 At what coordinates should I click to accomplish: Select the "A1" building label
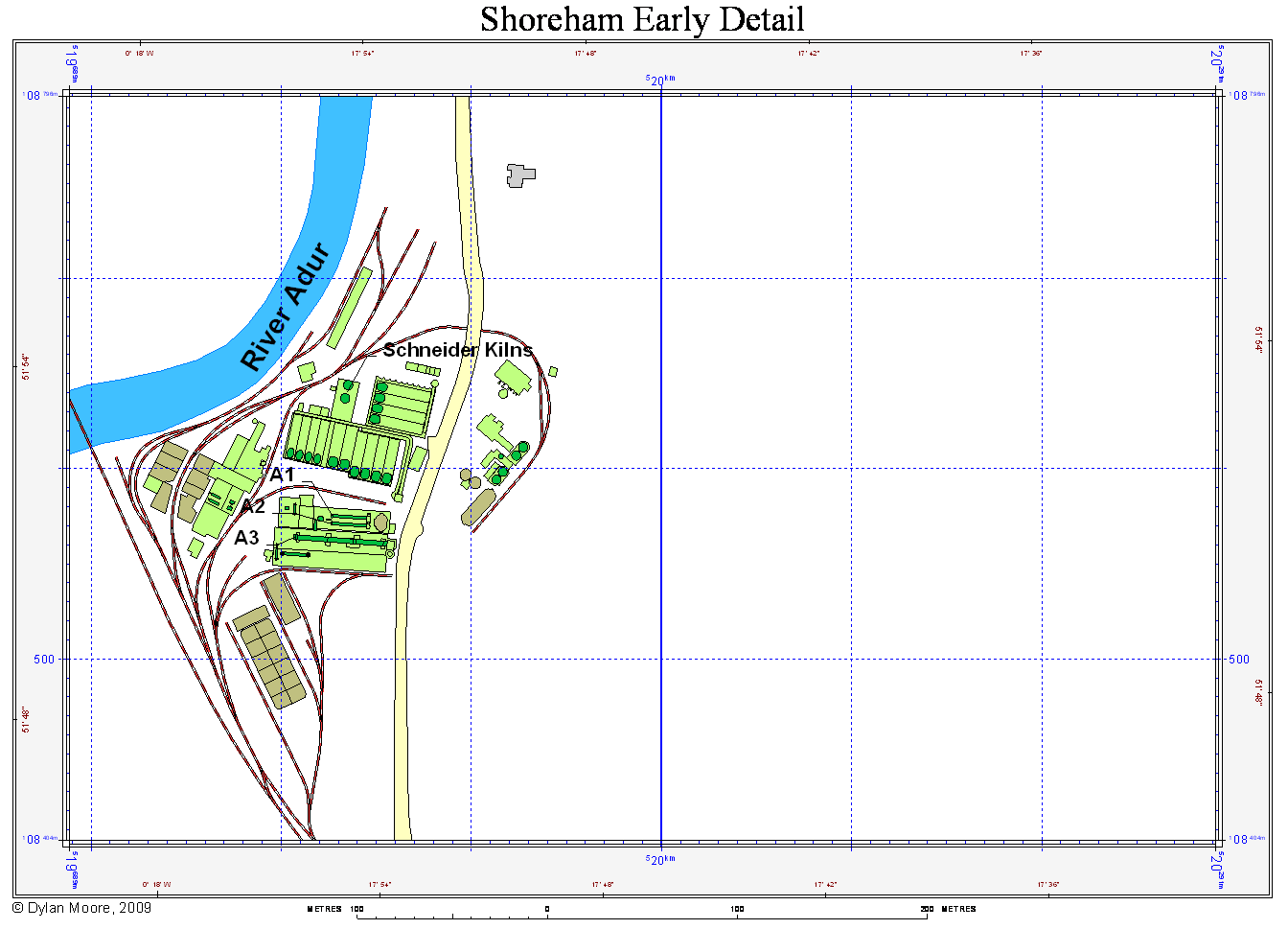coord(282,475)
